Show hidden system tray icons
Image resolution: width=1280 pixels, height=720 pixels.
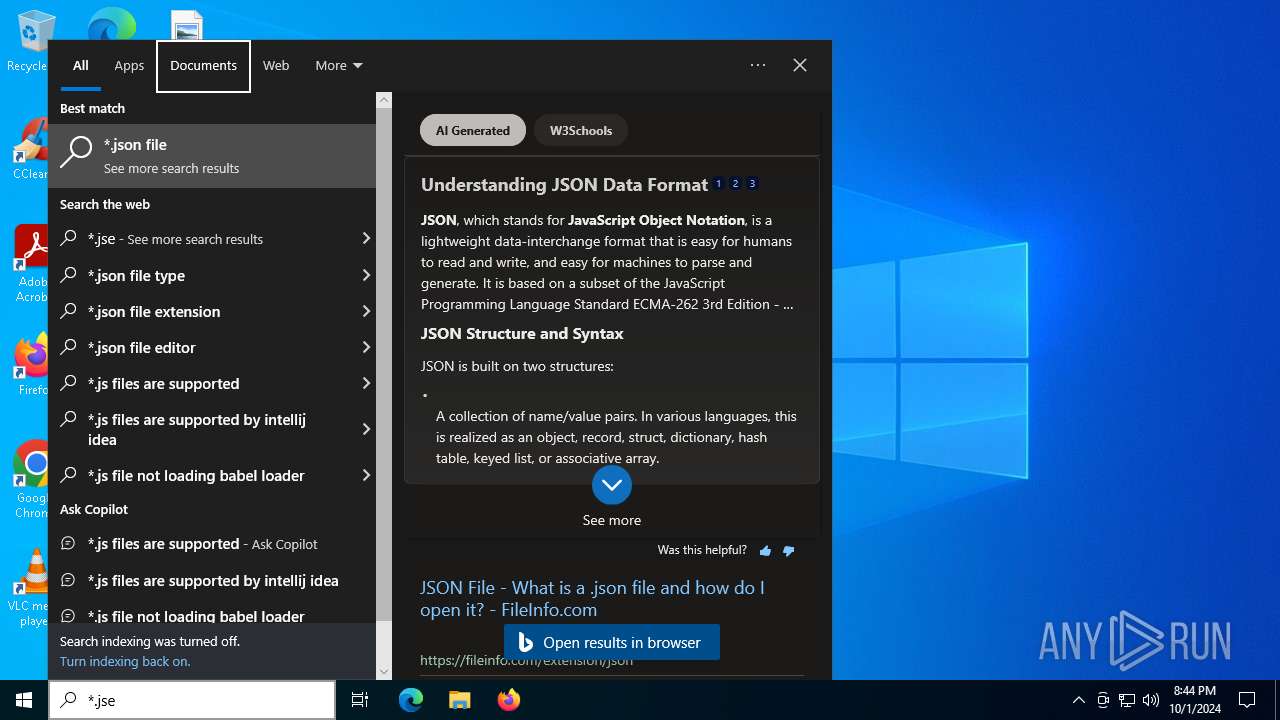coord(1078,700)
